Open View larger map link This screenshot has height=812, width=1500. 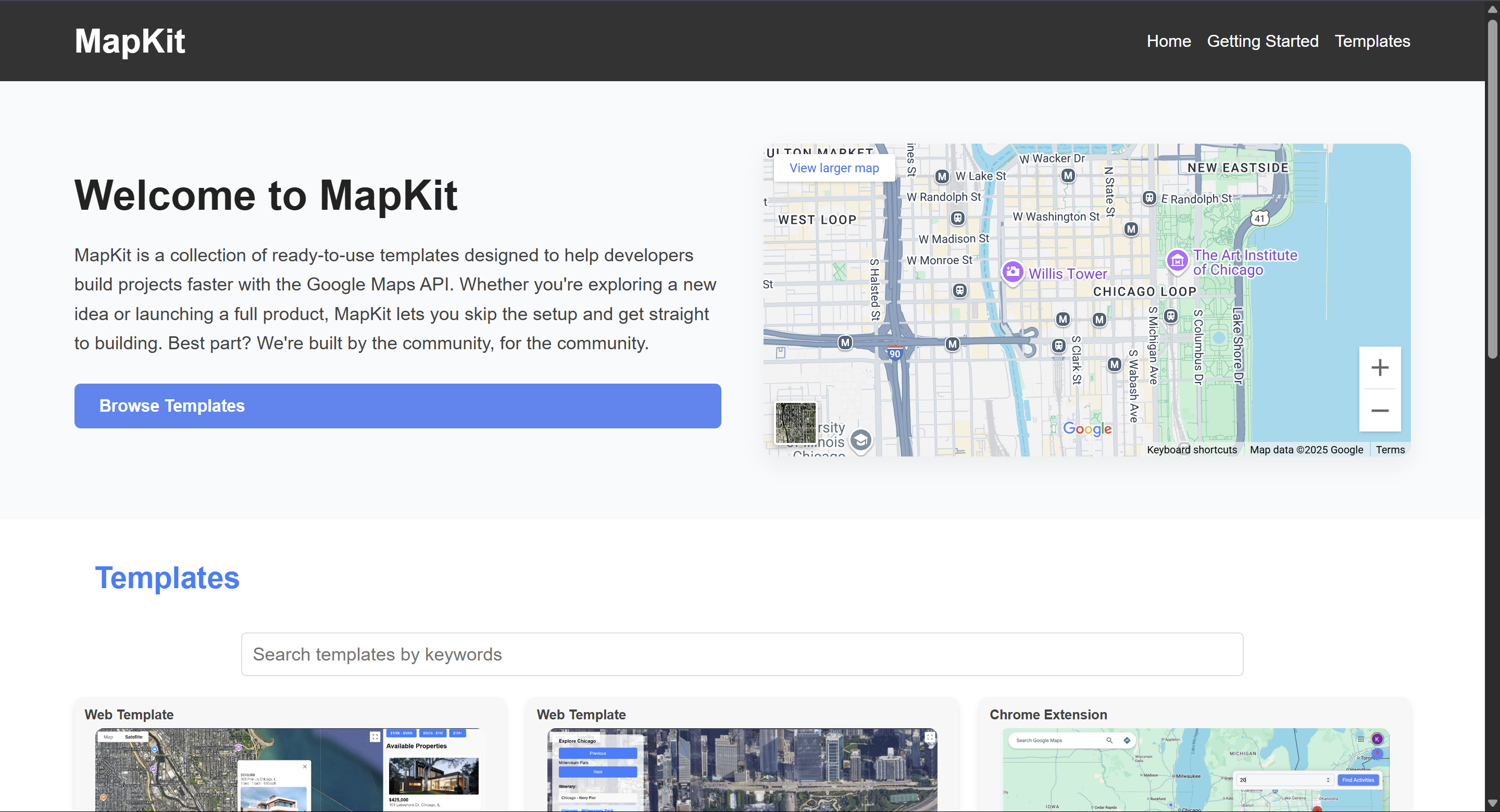(x=834, y=168)
